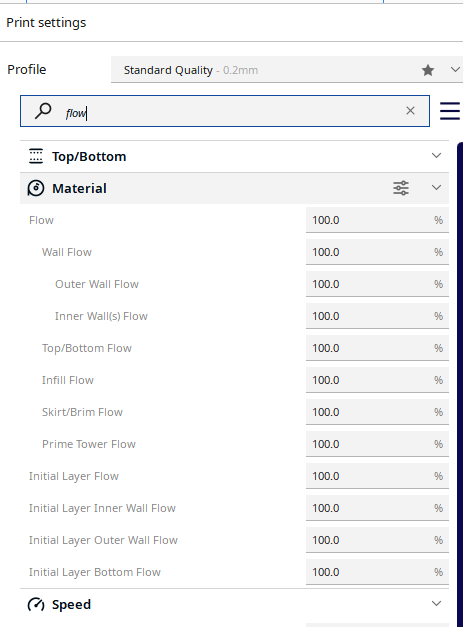Click the Top/Bottom category icon
The width and height of the screenshot is (463, 627).
click(x=36, y=156)
